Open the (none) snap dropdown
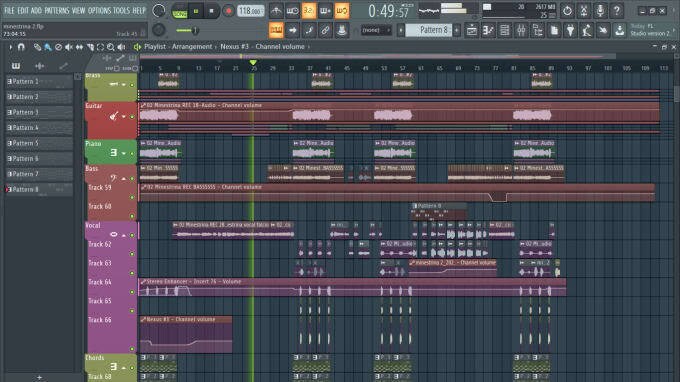680x382 pixels. coord(376,30)
